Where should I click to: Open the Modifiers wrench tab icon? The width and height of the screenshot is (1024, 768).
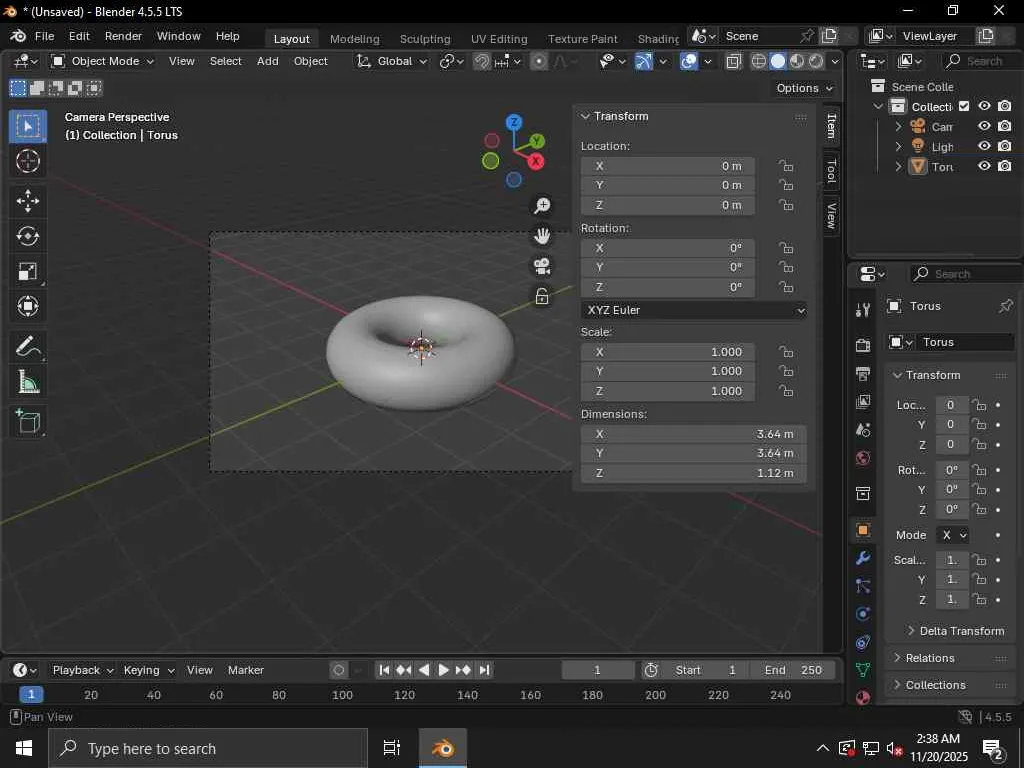point(863,558)
